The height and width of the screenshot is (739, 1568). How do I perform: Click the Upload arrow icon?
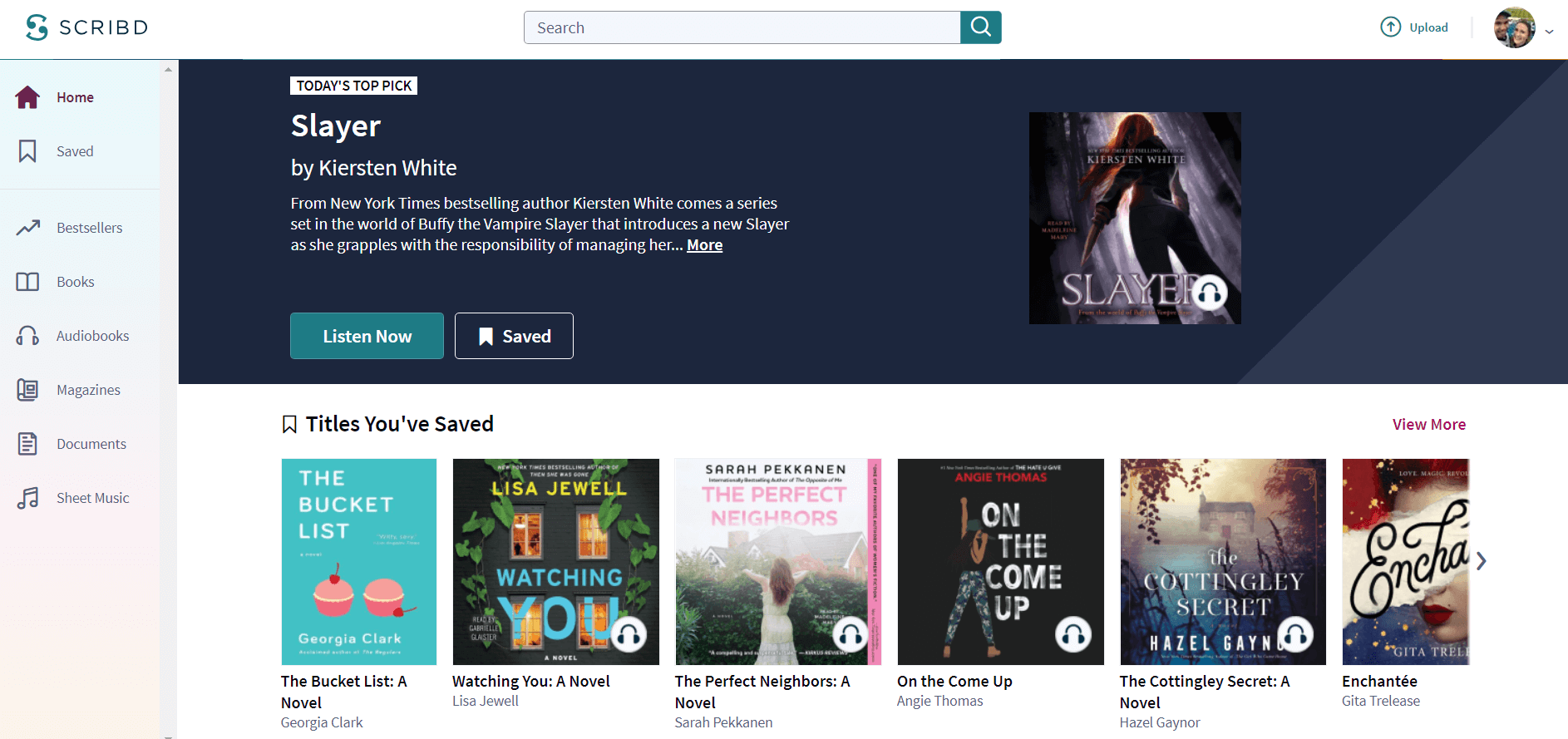[1390, 27]
